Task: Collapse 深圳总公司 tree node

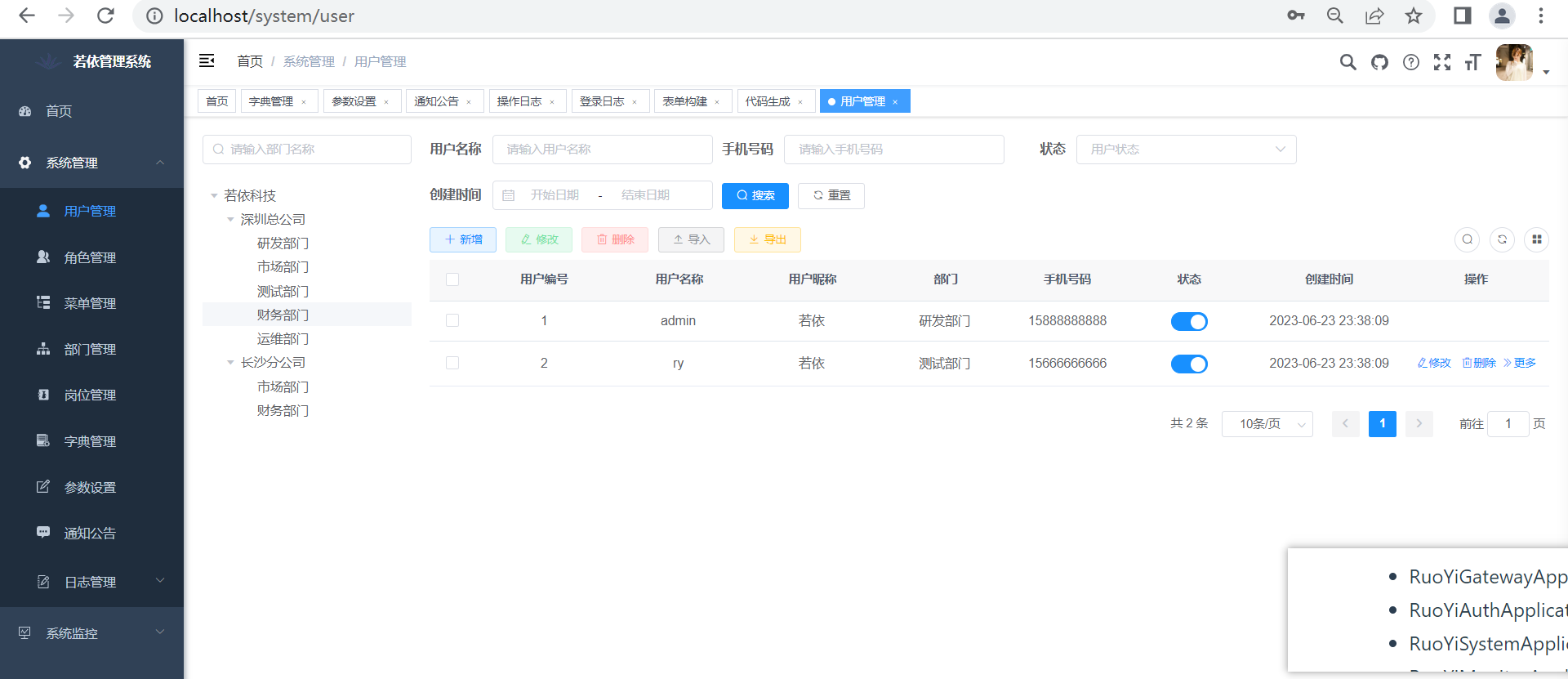Action: (x=230, y=219)
